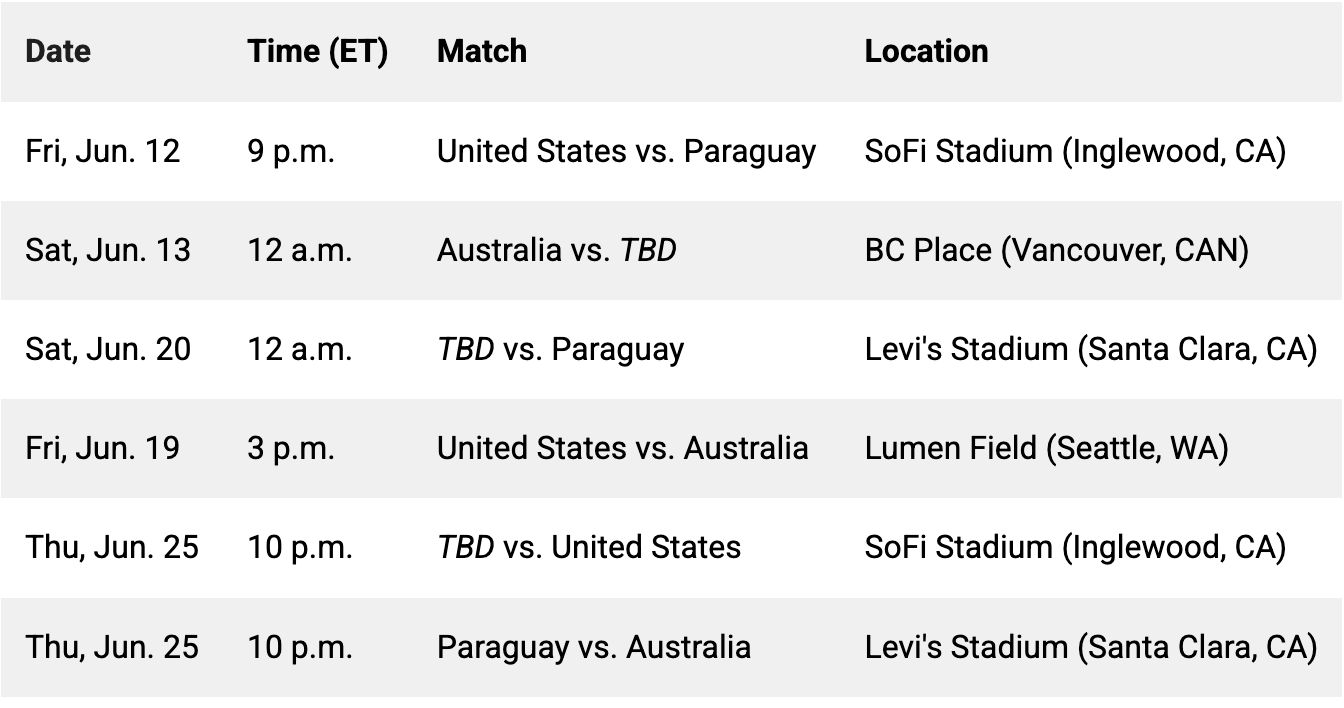The image size is (1344, 708).
Task: Click the United States vs. Australia match
Action: 622,448
